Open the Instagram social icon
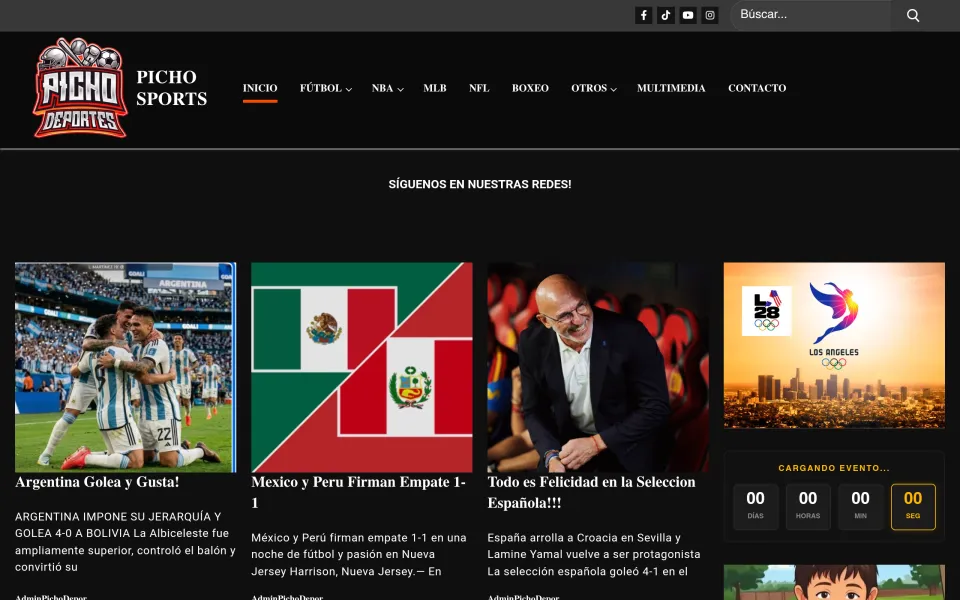Screen dimensions: 960x600 (710, 15)
